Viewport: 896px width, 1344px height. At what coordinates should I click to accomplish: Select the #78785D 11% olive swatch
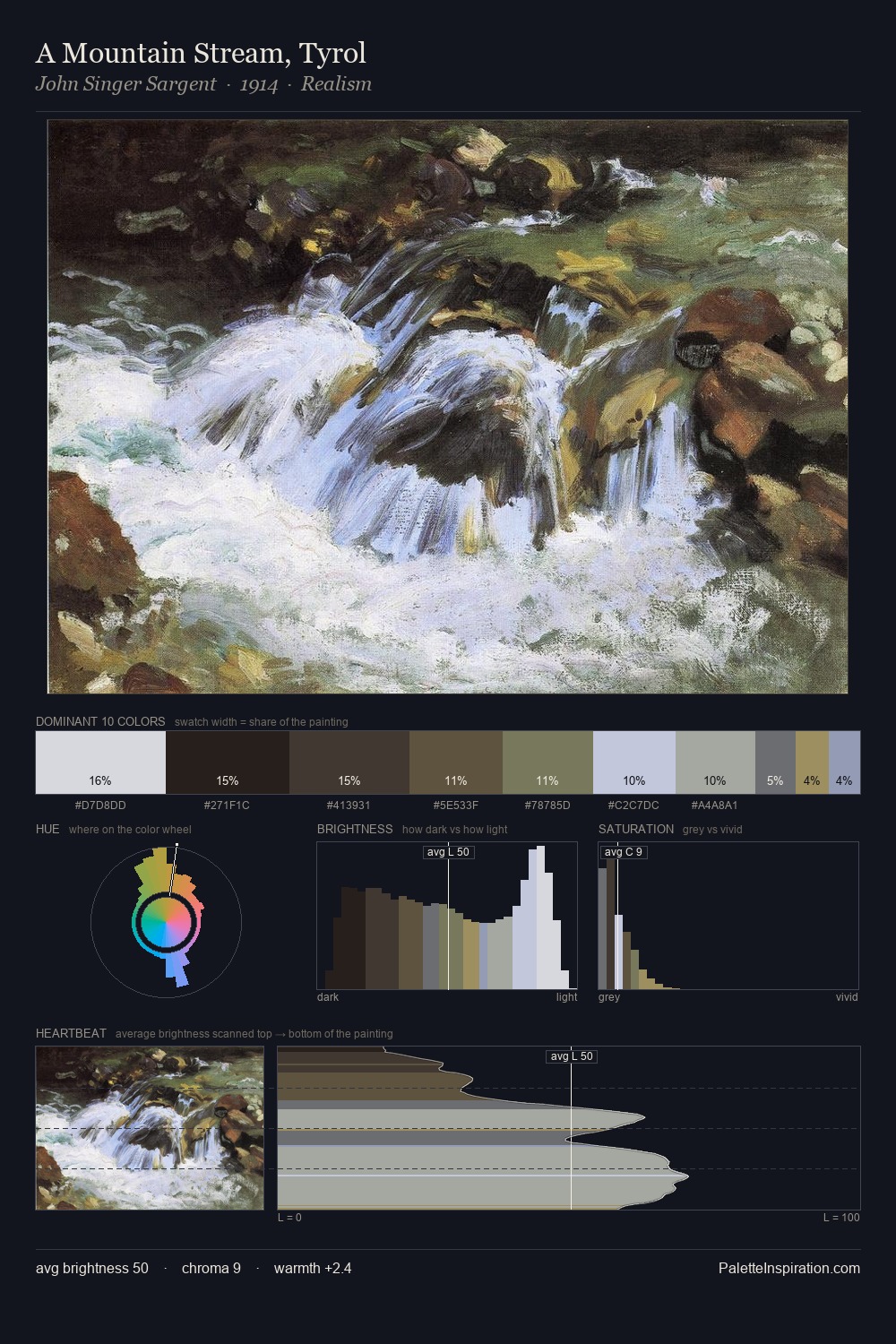tap(547, 762)
